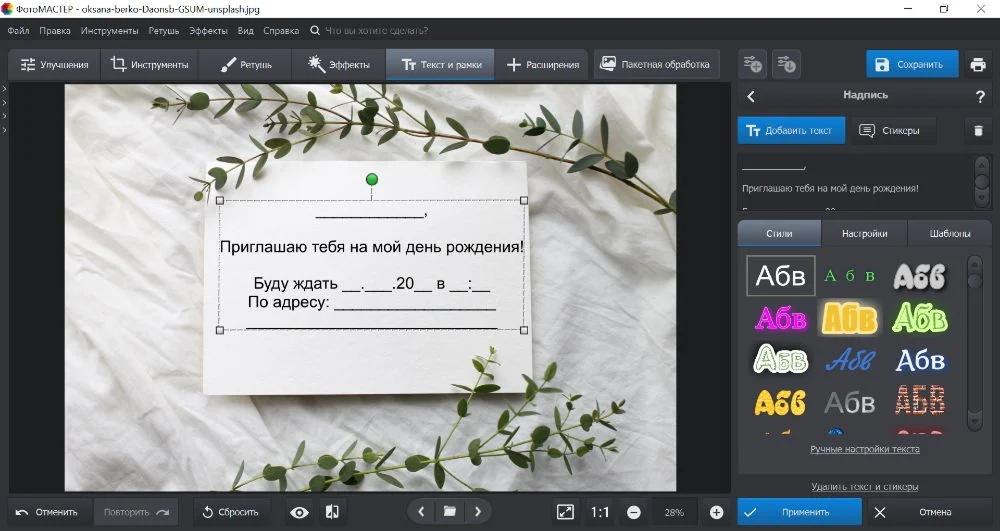Screen dimensions: 1000x531
Task: Click the print icon next to Сохранить
Action: [x=978, y=65]
